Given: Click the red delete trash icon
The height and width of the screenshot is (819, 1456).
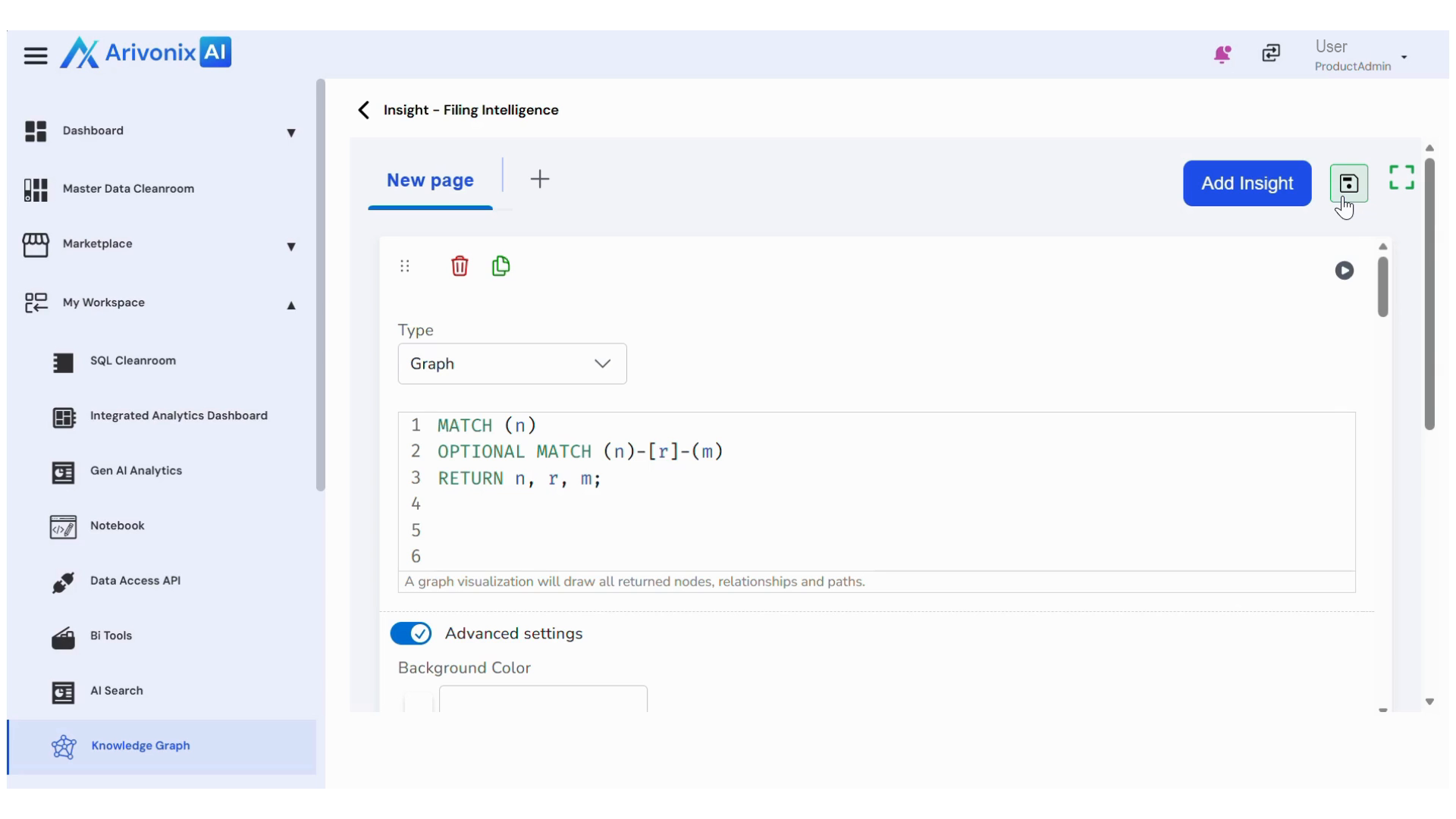Looking at the screenshot, I should point(460,266).
